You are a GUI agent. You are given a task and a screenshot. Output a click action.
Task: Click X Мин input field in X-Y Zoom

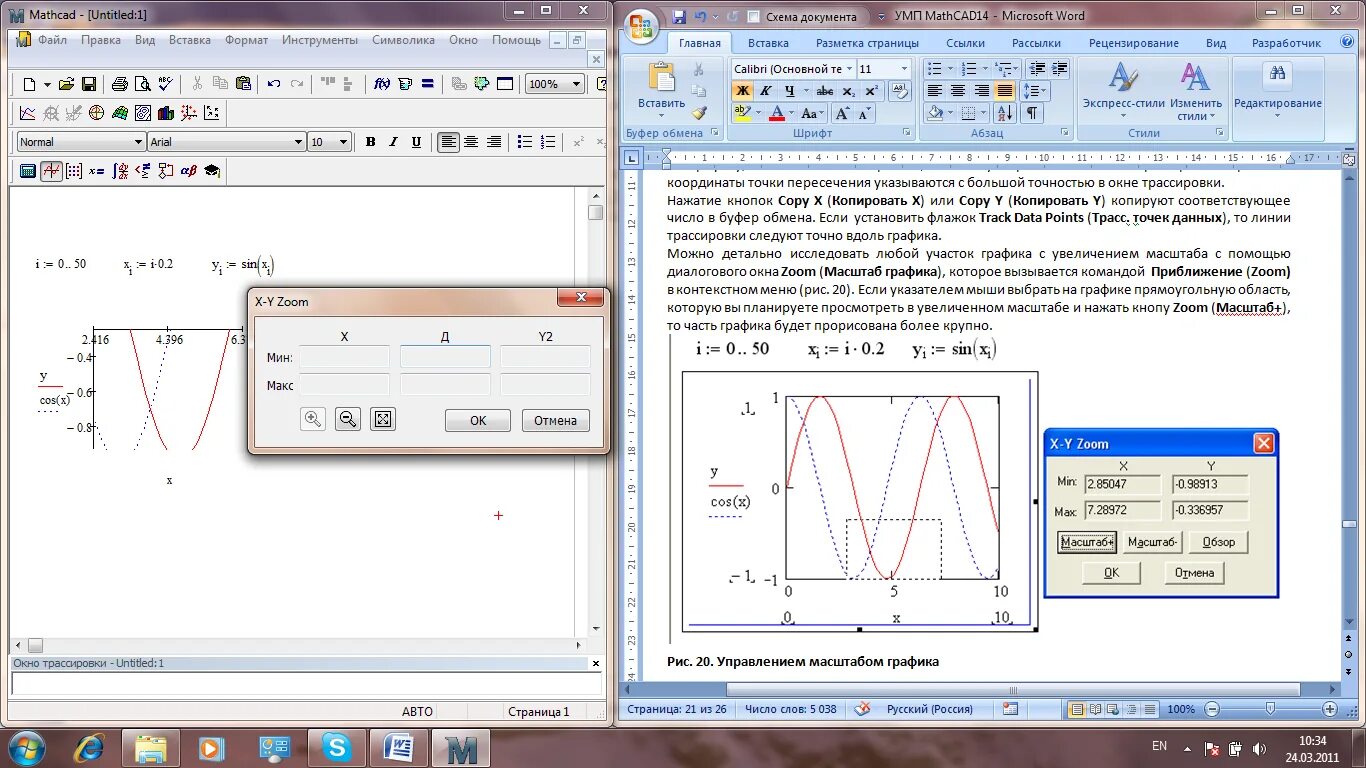[x=344, y=357]
